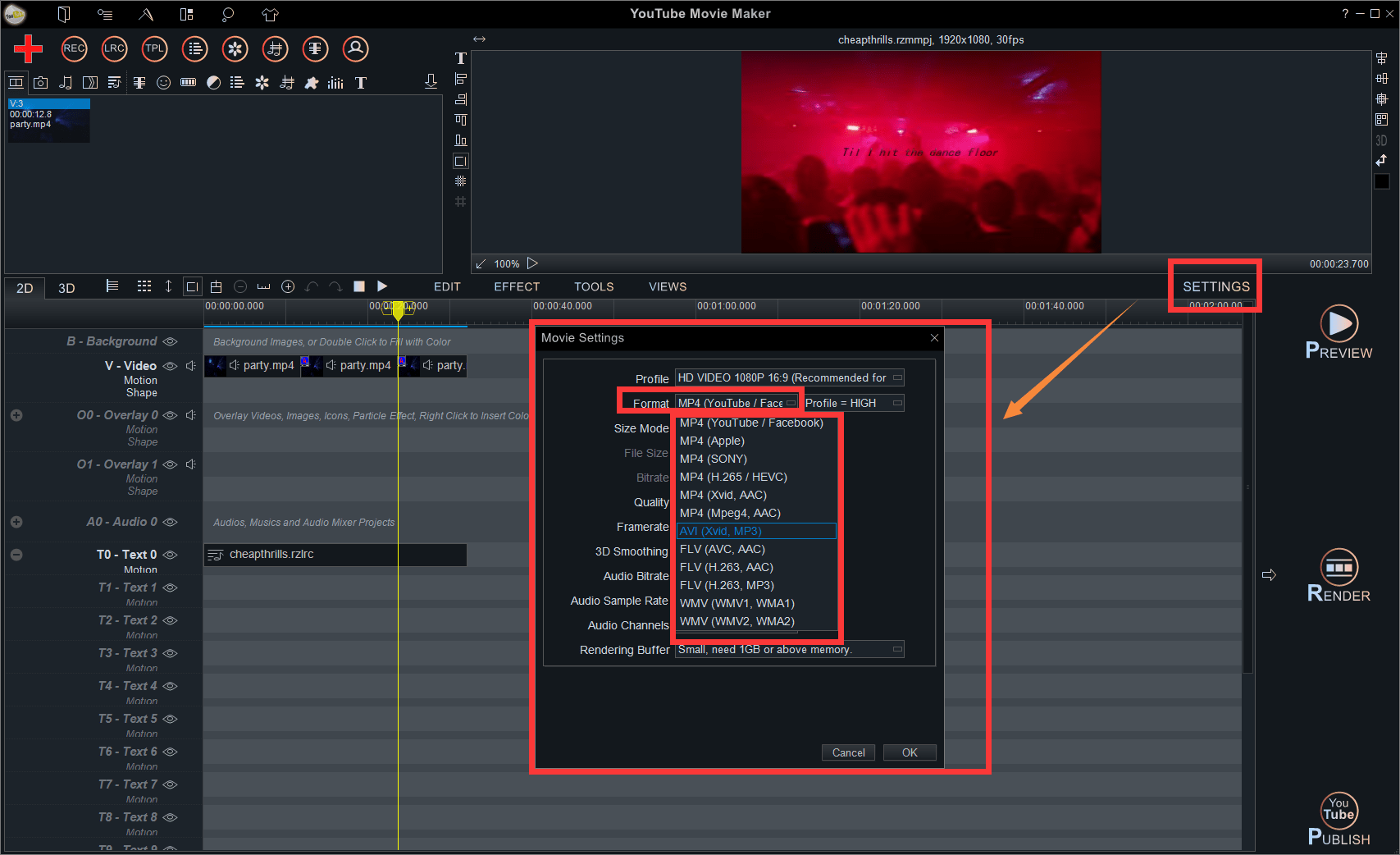Viewport: 1400px width, 855px height.
Task: Click the play triangle in timeline toolbar
Action: (382, 286)
